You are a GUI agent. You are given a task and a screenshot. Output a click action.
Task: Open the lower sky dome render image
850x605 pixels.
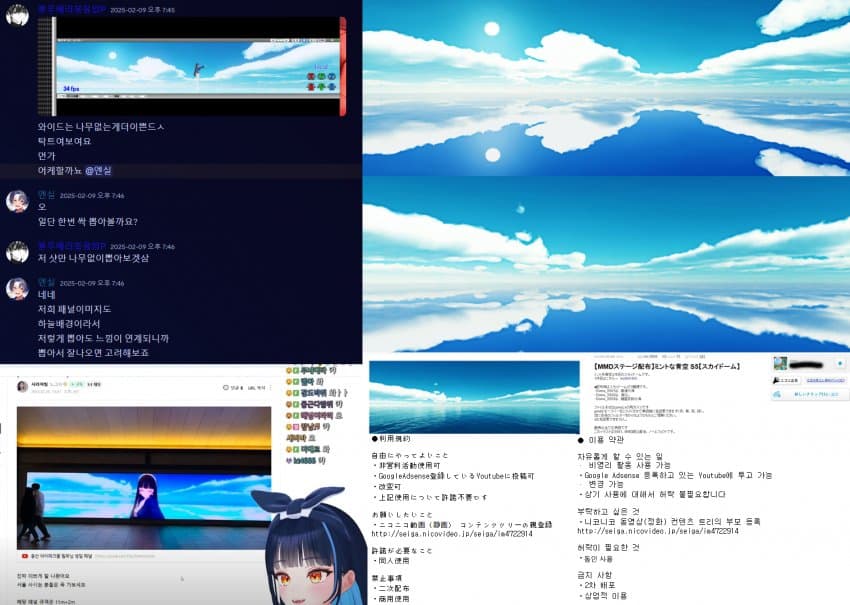click(x=606, y=265)
